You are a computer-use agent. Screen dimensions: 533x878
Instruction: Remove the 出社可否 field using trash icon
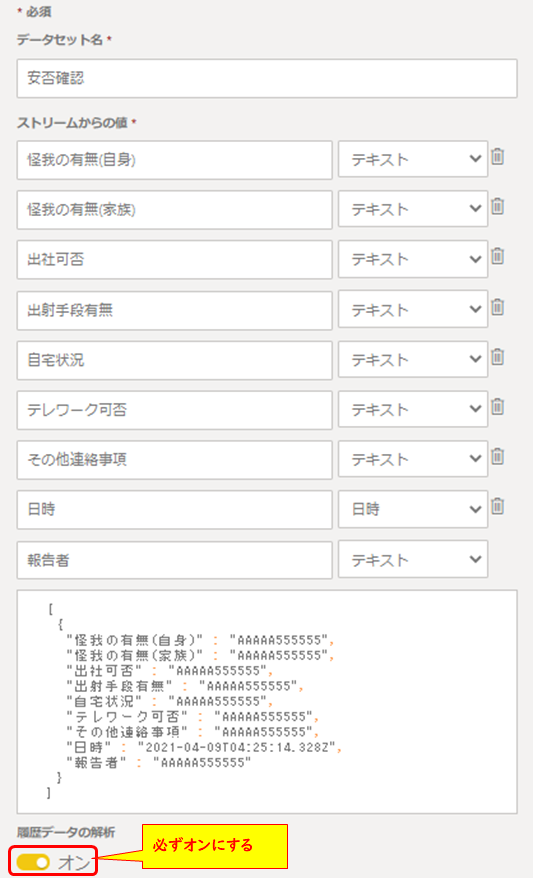[497, 256]
